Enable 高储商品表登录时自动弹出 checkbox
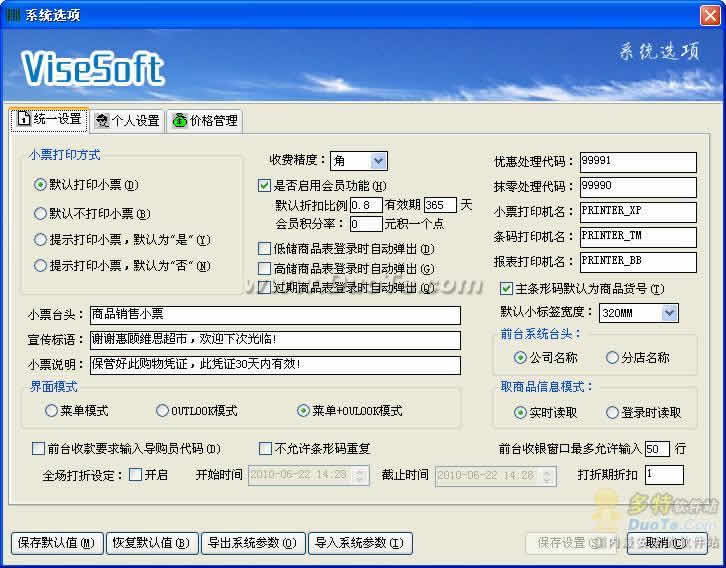Viewport: 726px width, 568px height. pos(264,268)
